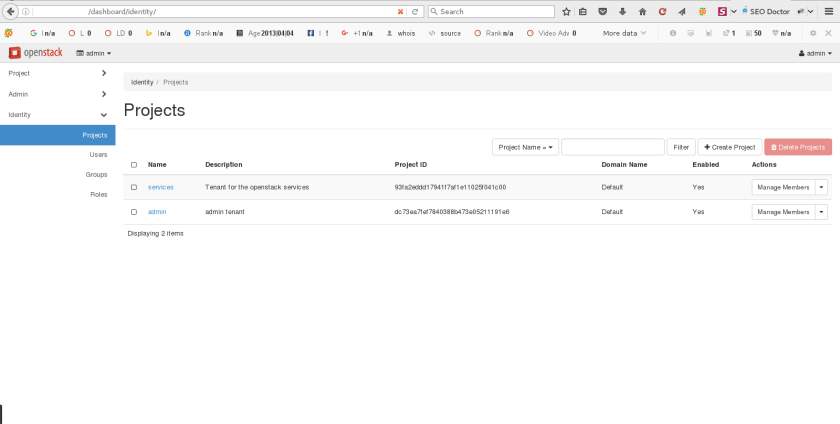Click the Create Project button

pos(730,147)
